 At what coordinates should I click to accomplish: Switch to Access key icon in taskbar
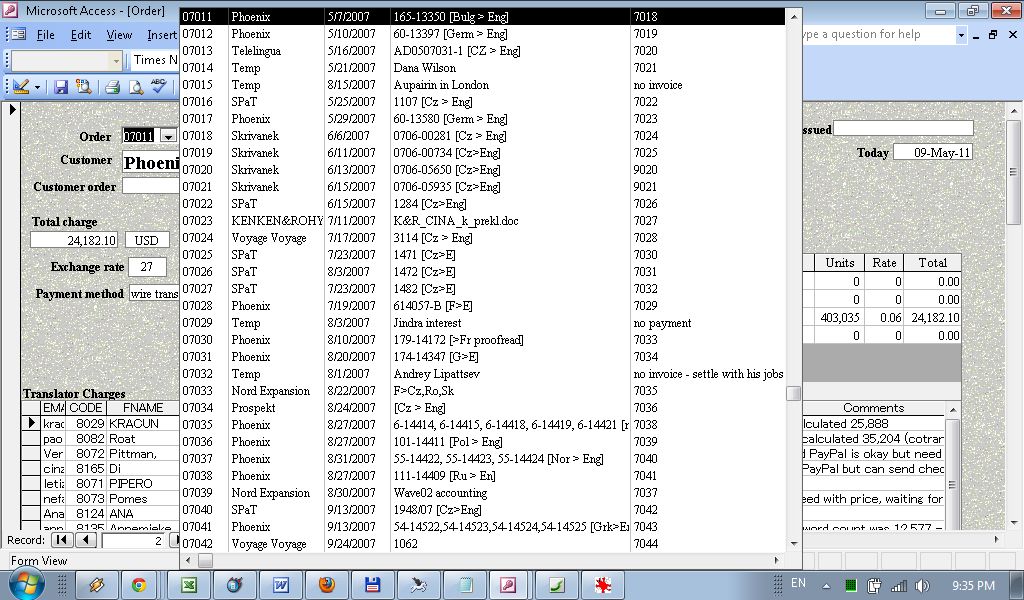click(x=509, y=585)
